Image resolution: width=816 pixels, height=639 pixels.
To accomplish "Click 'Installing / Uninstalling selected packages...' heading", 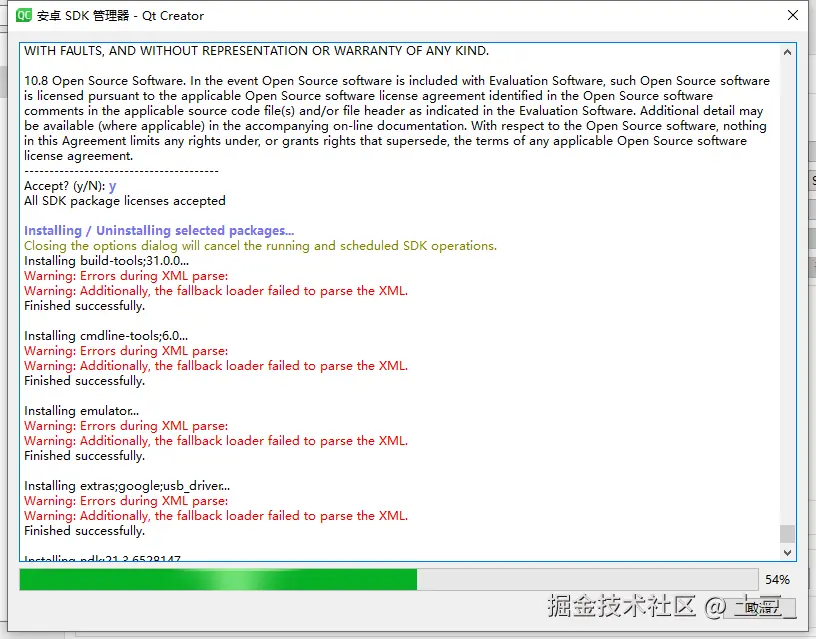I will [159, 231].
